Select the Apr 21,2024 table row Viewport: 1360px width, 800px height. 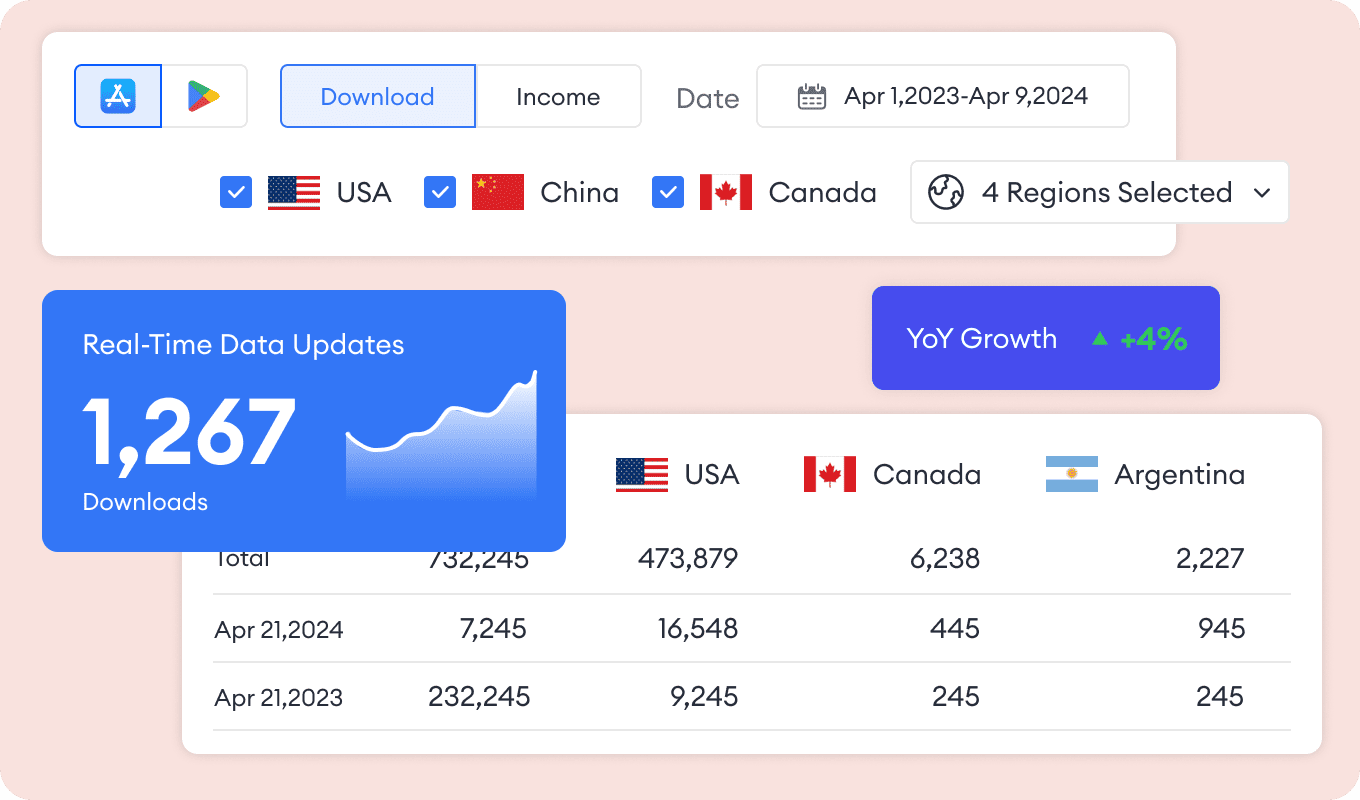pyautogui.click(x=750, y=628)
